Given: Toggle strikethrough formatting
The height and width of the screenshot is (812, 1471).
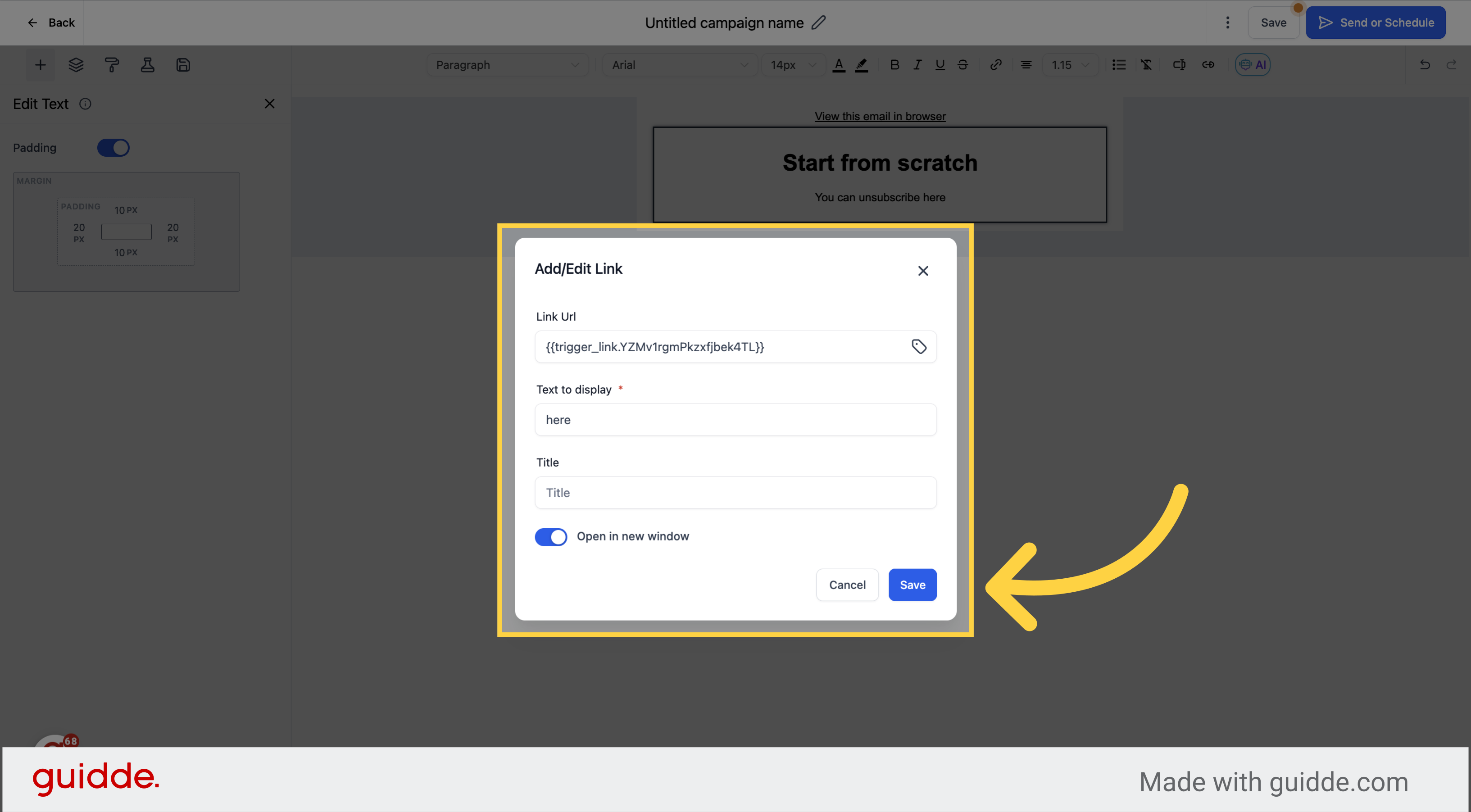Looking at the screenshot, I should click(x=963, y=65).
